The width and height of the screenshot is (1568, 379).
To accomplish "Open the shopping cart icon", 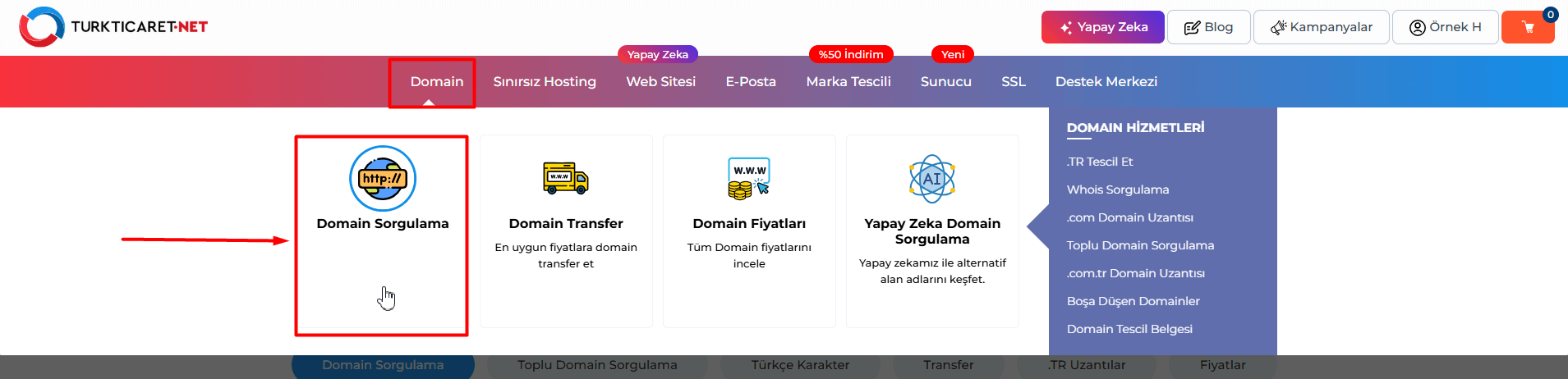I will tap(1527, 27).
